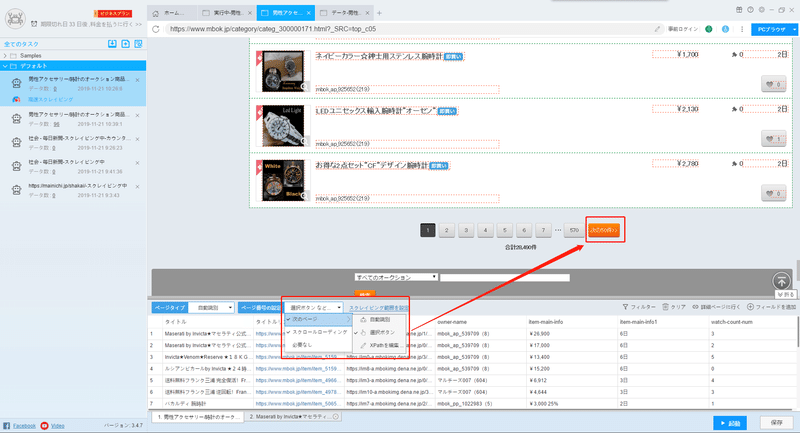Image resolution: width=800 pixels, height=433 pixels.
Task: Open the PCブラウザ dropdown arrow
Action: pos(794,30)
